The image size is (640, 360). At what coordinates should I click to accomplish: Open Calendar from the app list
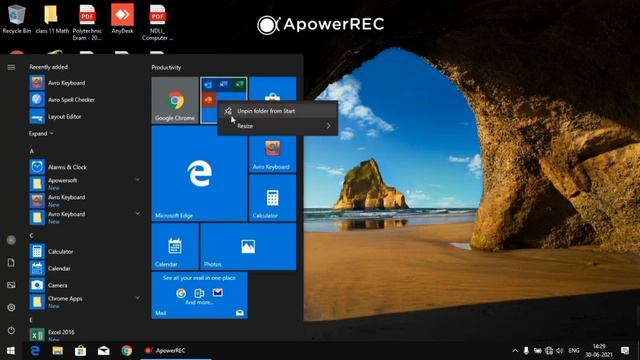pyautogui.click(x=85, y=268)
